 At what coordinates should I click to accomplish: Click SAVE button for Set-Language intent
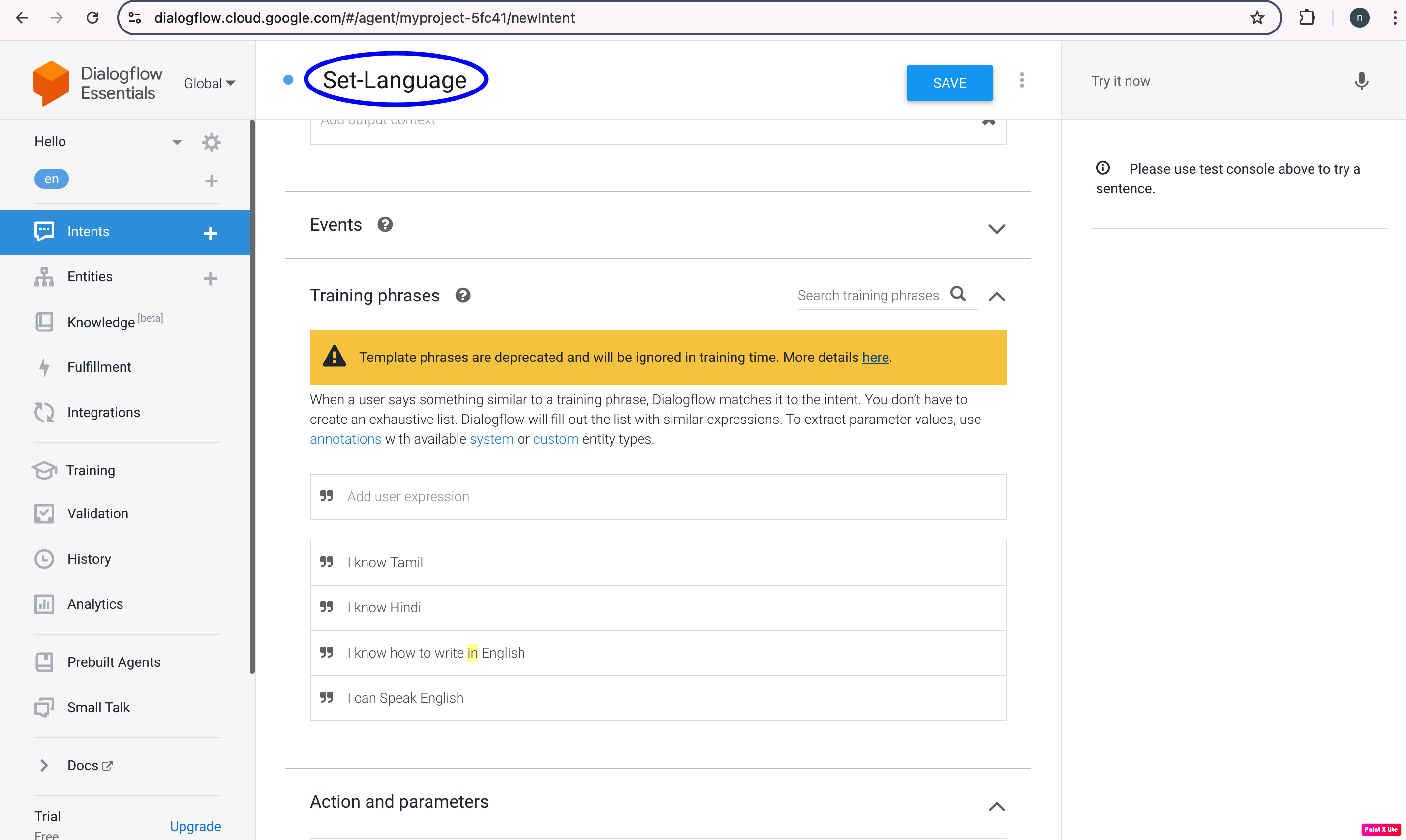949,82
